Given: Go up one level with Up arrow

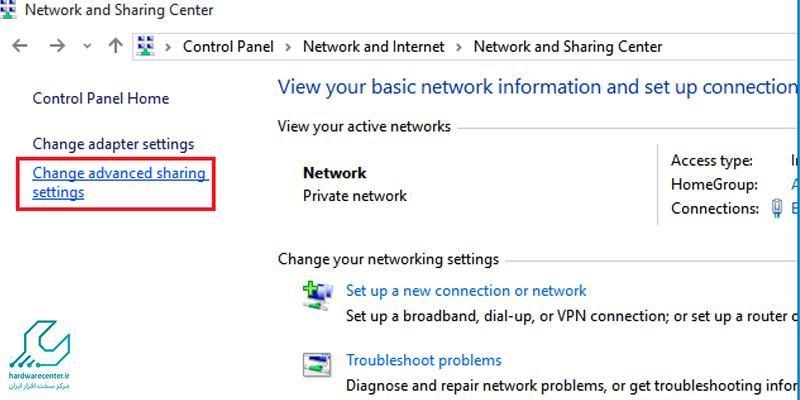Looking at the screenshot, I should click(116, 46).
